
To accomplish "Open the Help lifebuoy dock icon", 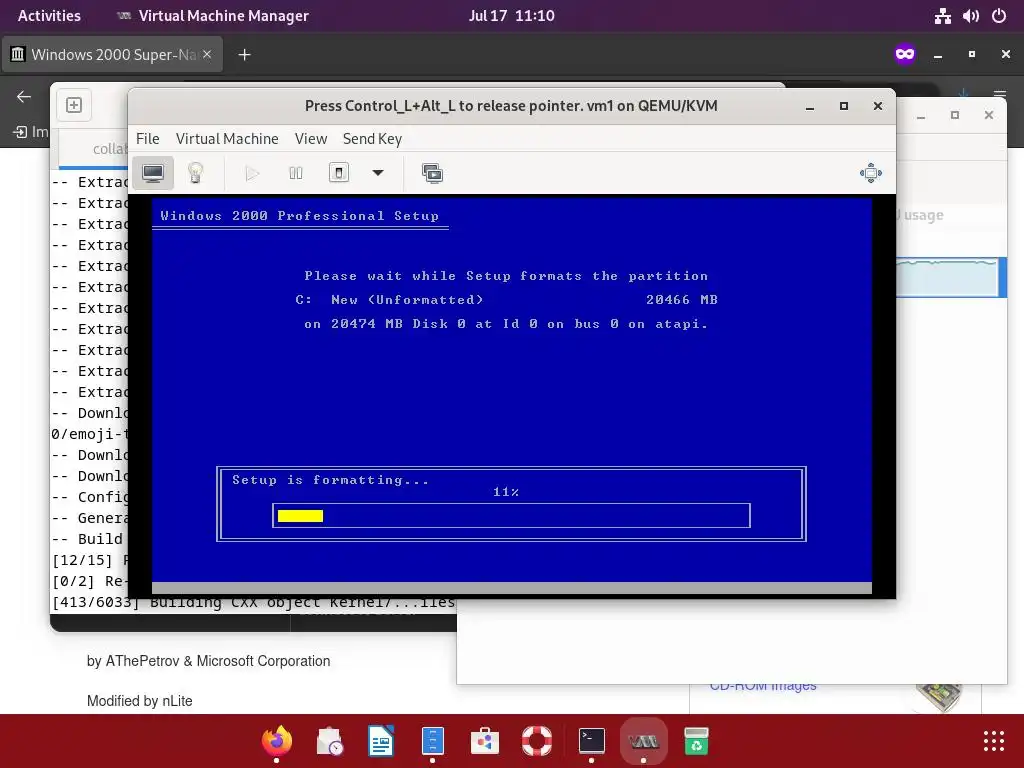I will tap(537, 741).
